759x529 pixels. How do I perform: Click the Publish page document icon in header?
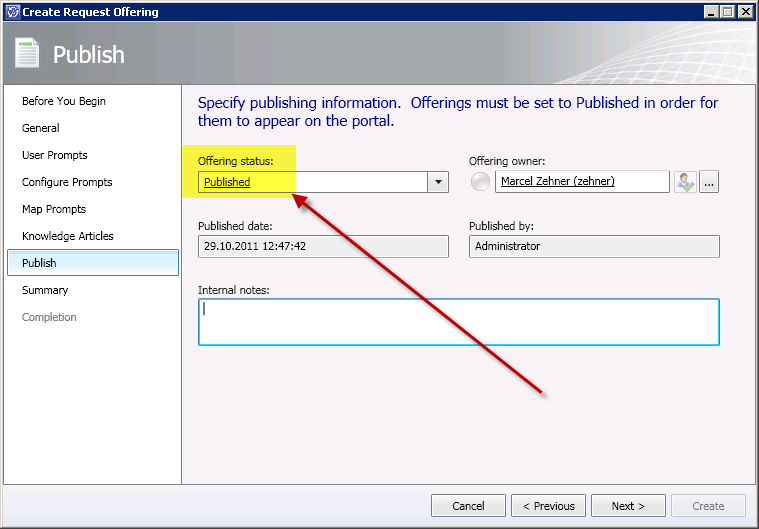coord(28,54)
